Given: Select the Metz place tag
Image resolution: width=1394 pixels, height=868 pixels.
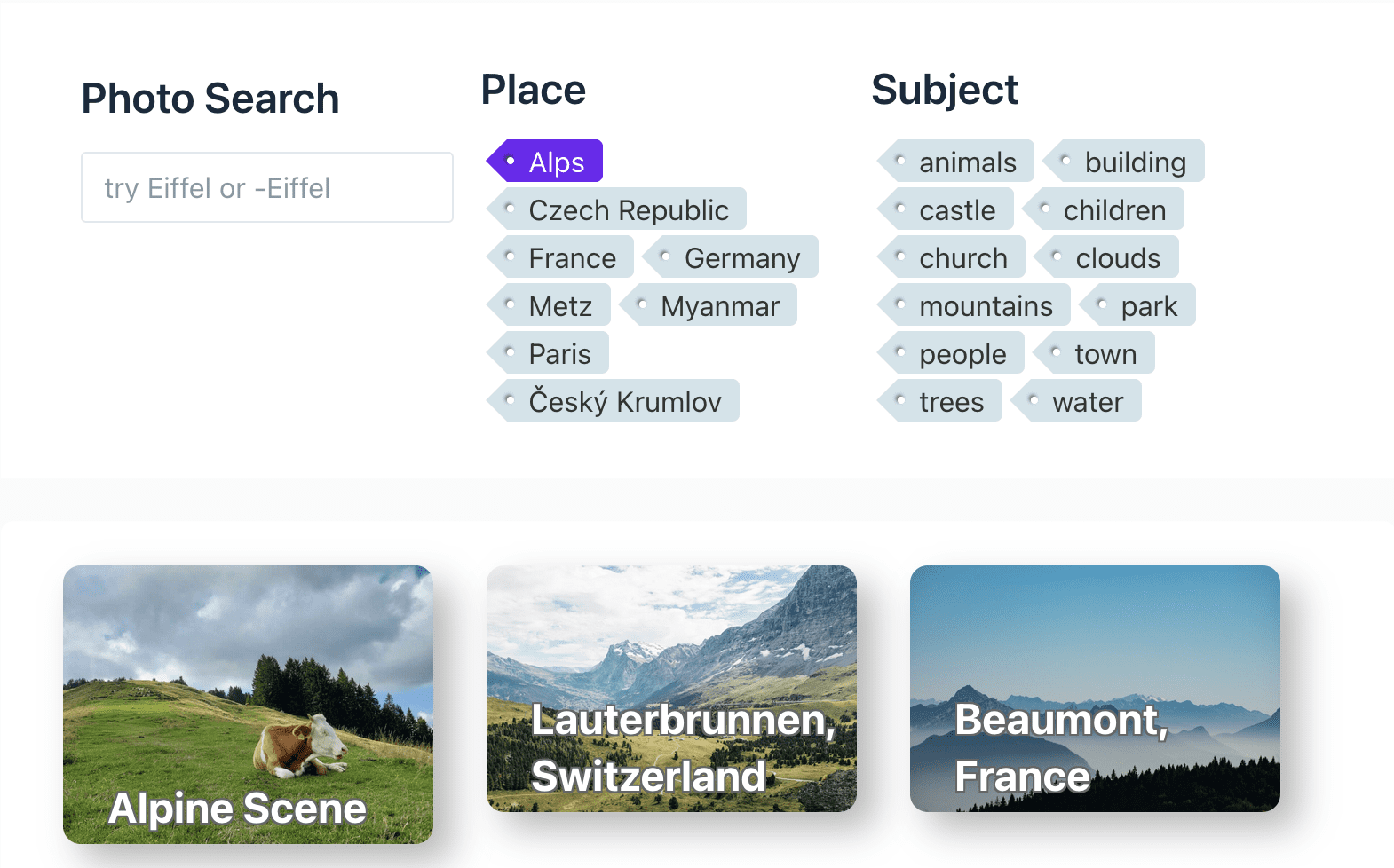Looking at the screenshot, I should coord(548,305).
